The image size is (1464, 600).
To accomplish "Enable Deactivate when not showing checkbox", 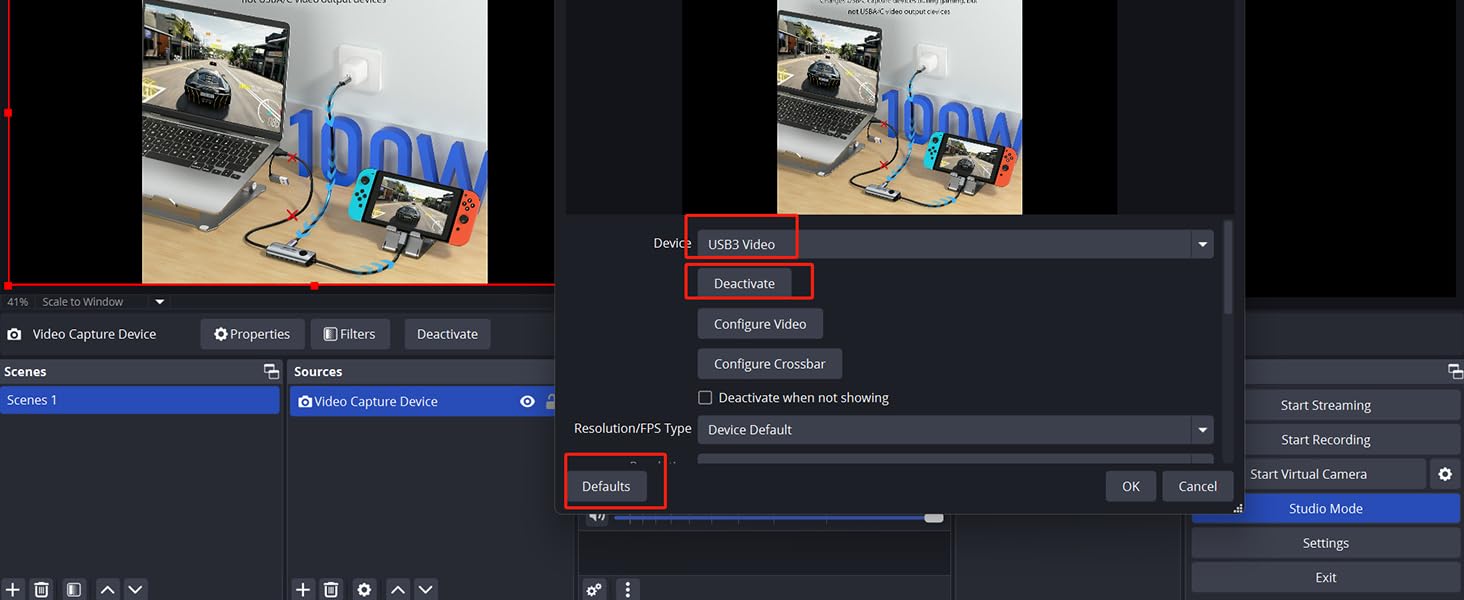I will click(705, 397).
